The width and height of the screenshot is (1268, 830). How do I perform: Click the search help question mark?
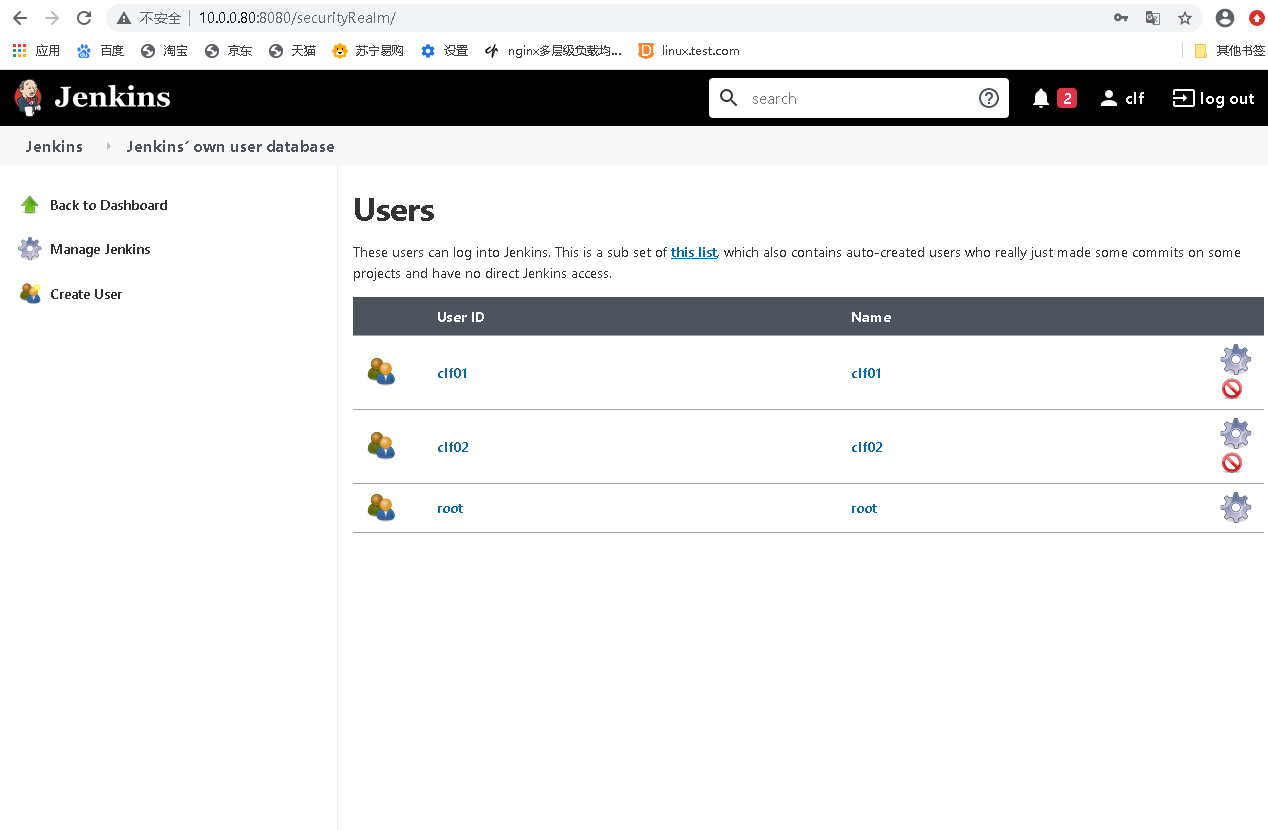pos(989,98)
